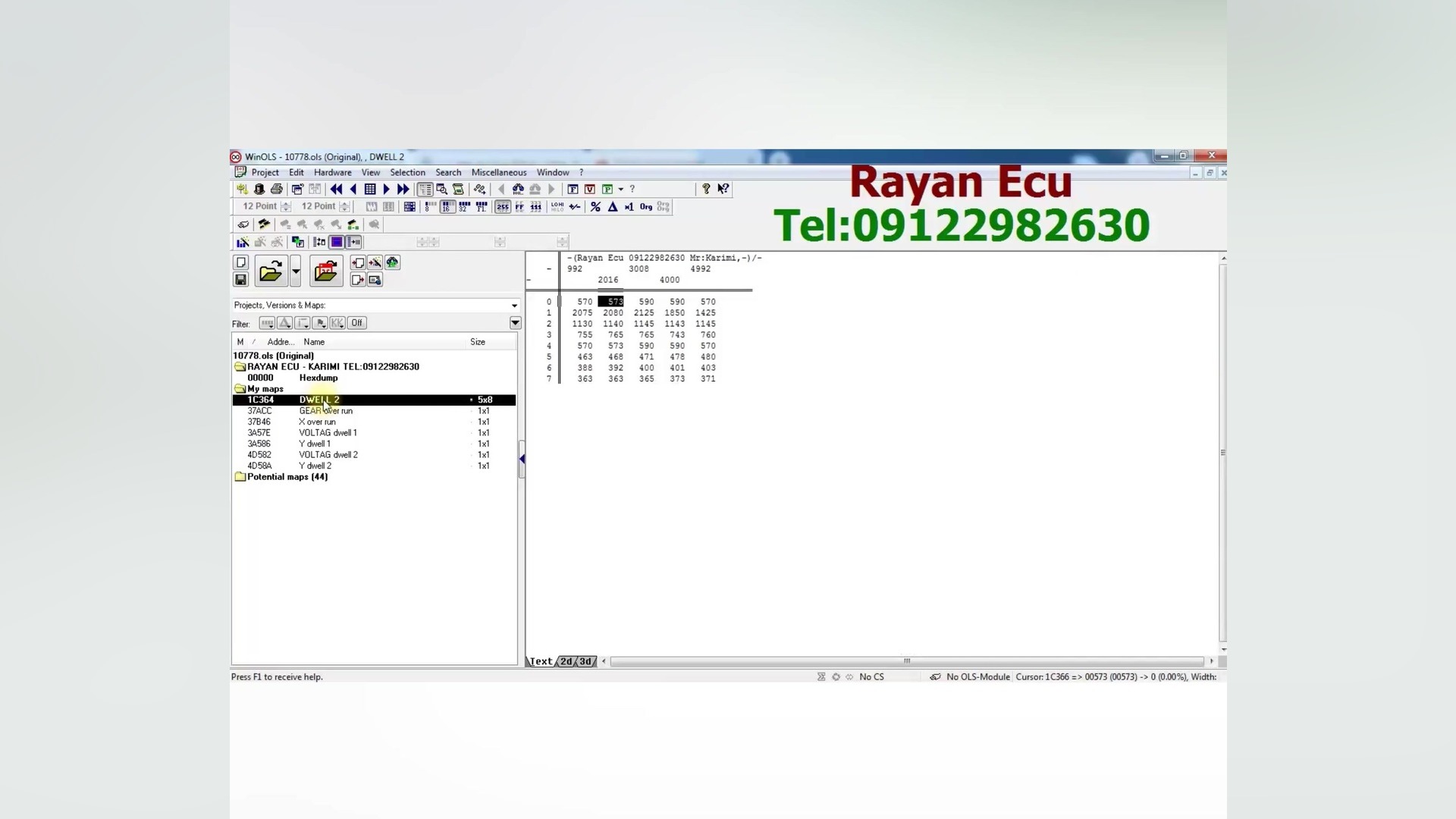
Task: Open the Edit menu
Action: pyautogui.click(x=297, y=172)
